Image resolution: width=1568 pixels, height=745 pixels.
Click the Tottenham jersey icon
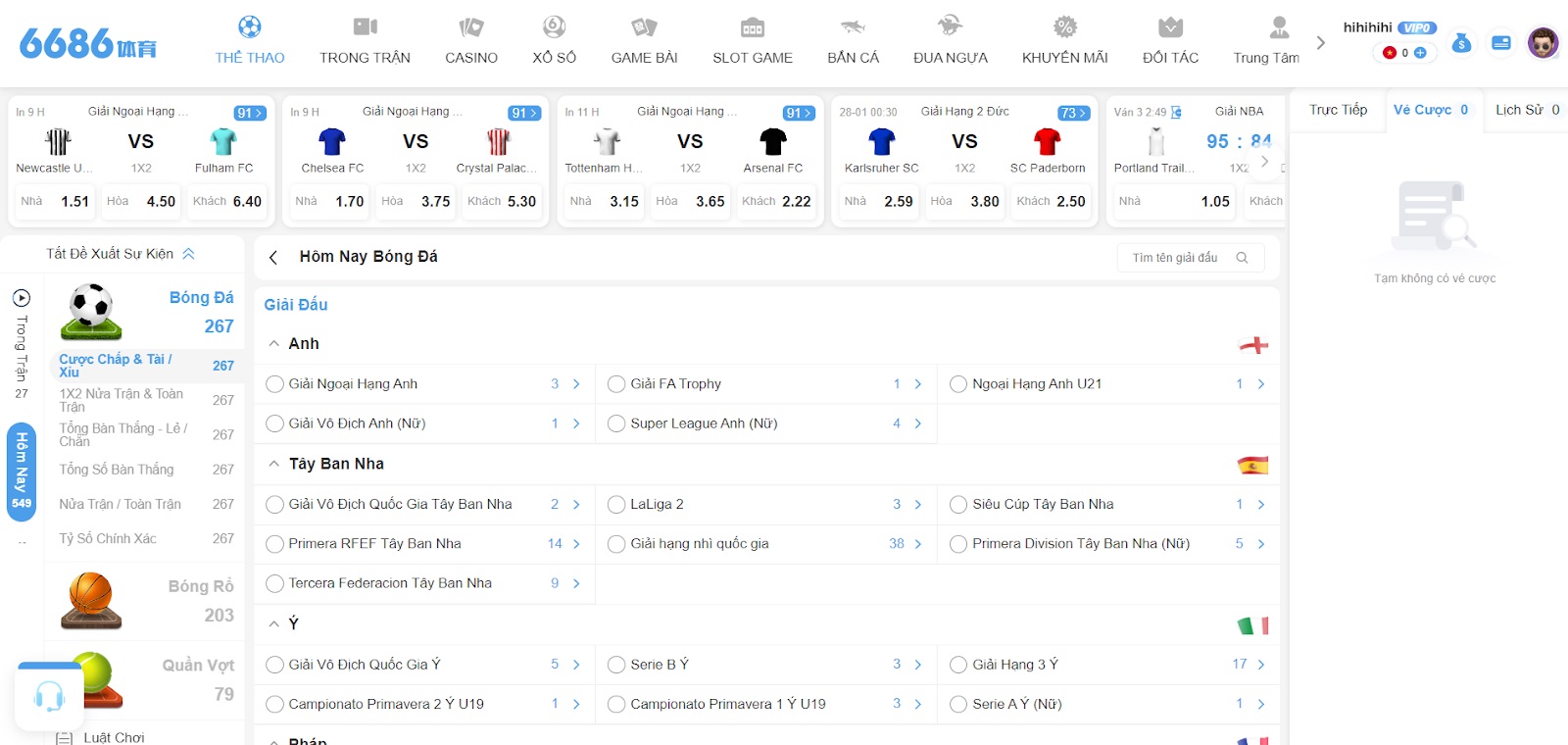pos(608,142)
